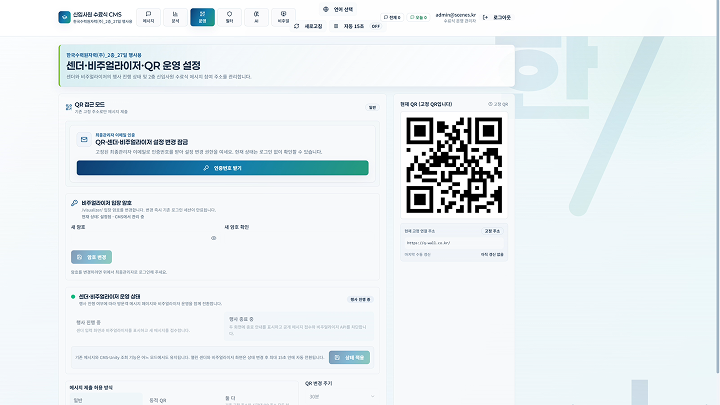Click the 고정 QR label with clock icon

tap(498, 104)
